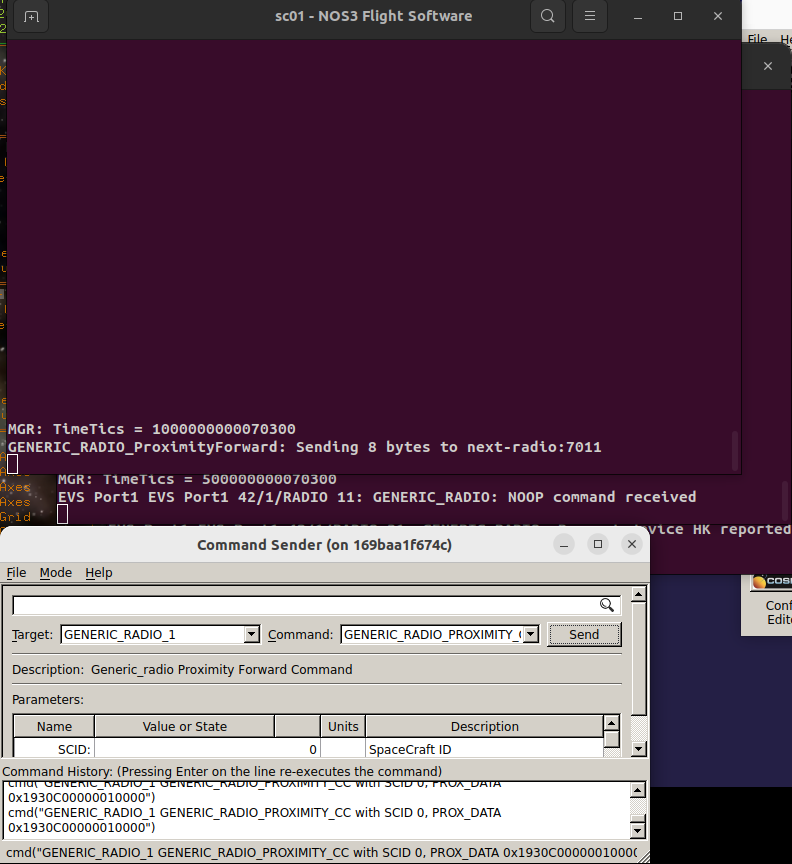
Task: Close the background window behind the terminal
Action: click(768, 66)
